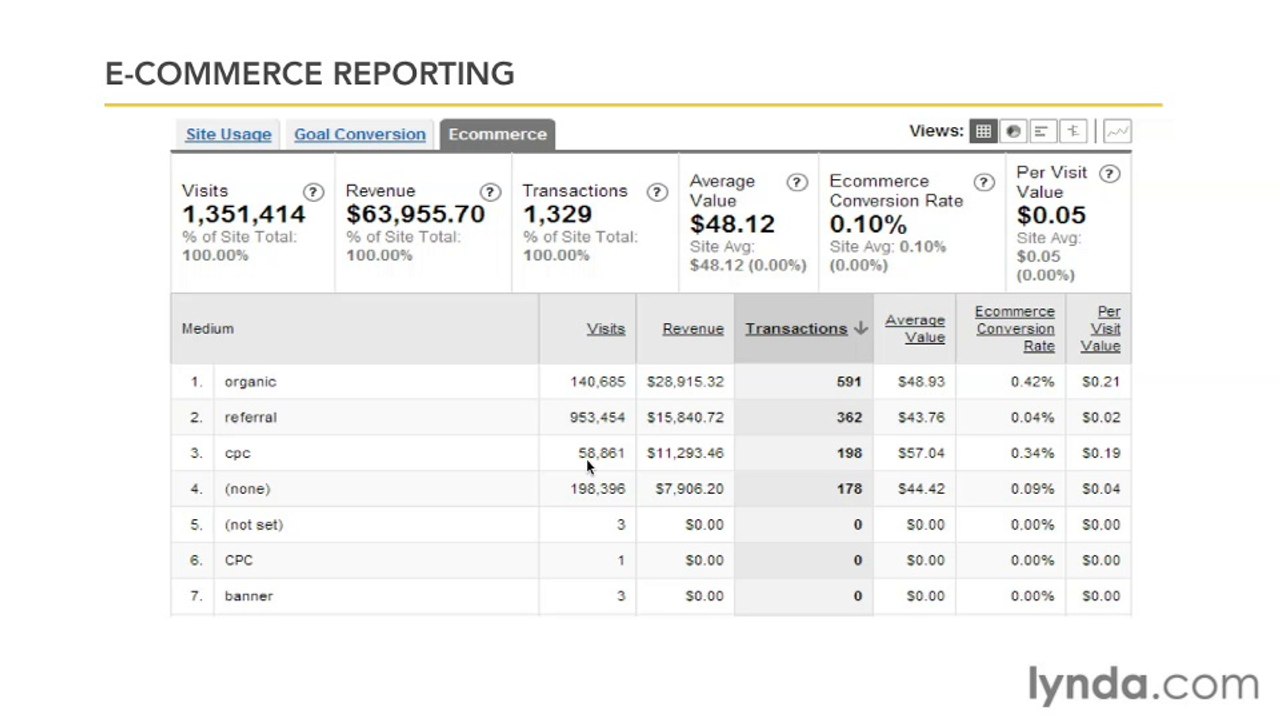Sort by Per Visit Value header
Viewport: 1280px width, 720px height.
click(x=1100, y=329)
